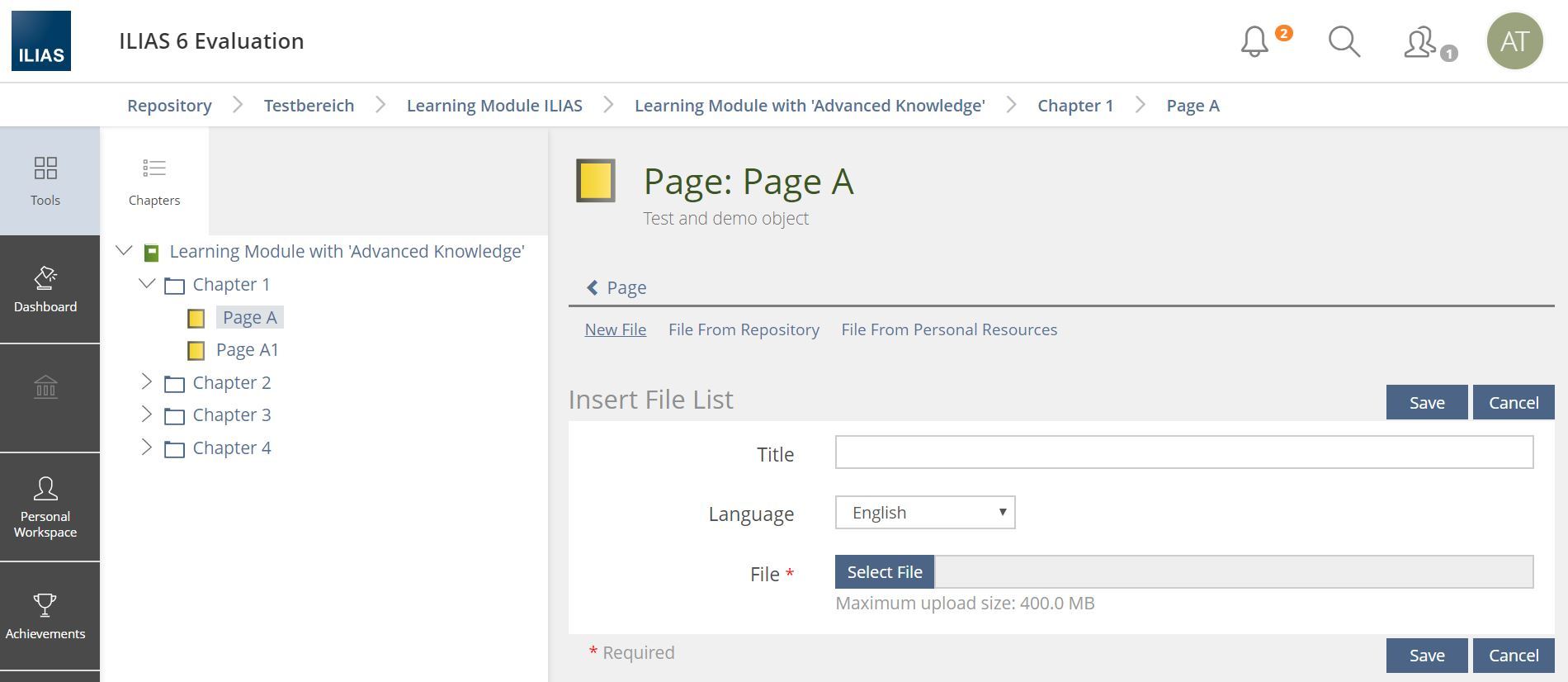Screen dimensions: 1568x682
Task: Open the Who is Online contacts icon
Action: (x=1421, y=43)
